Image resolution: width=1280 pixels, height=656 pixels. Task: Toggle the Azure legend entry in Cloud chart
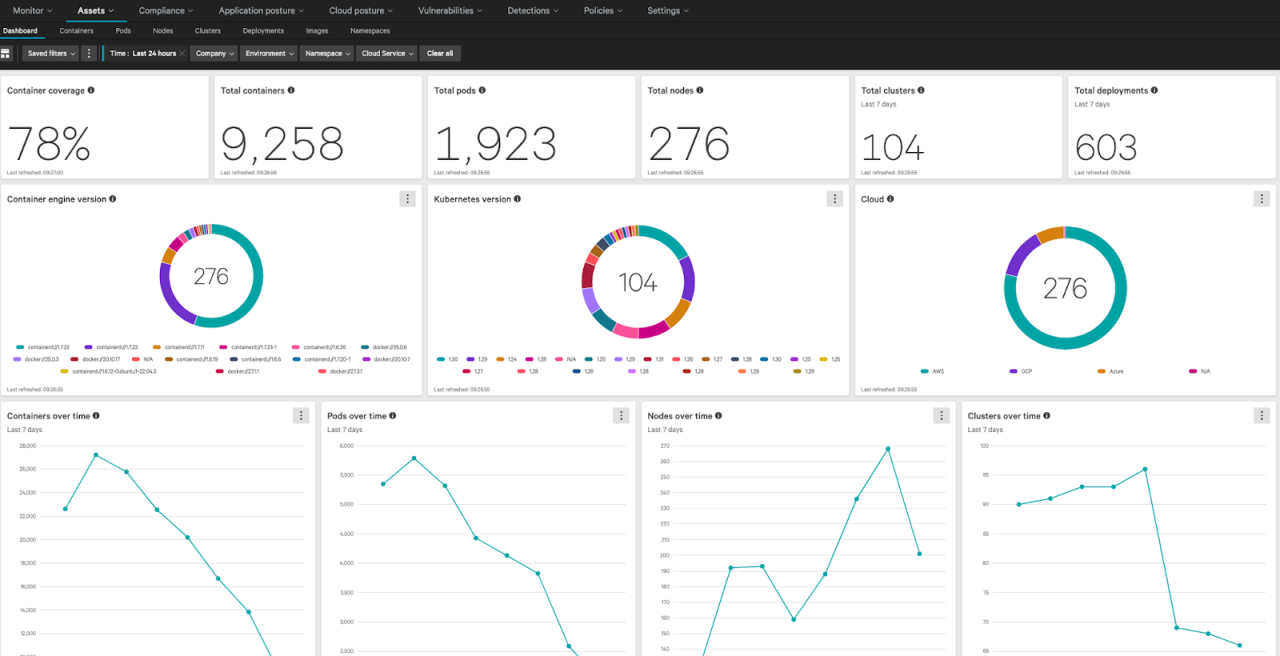point(1110,371)
